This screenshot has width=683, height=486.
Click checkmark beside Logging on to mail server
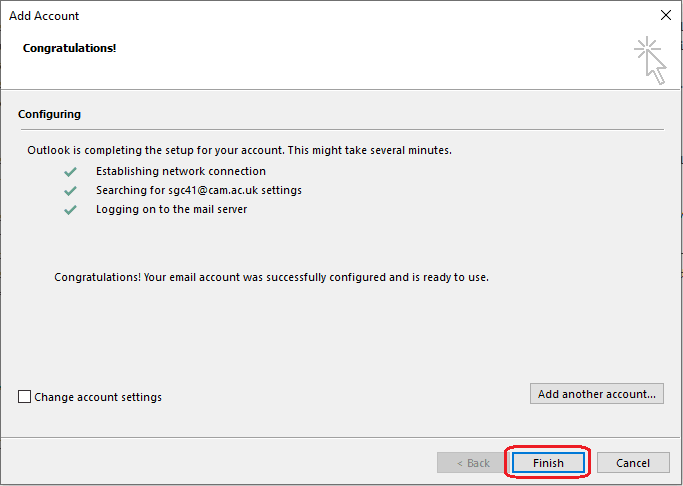pyautogui.click(x=70, y=210)
